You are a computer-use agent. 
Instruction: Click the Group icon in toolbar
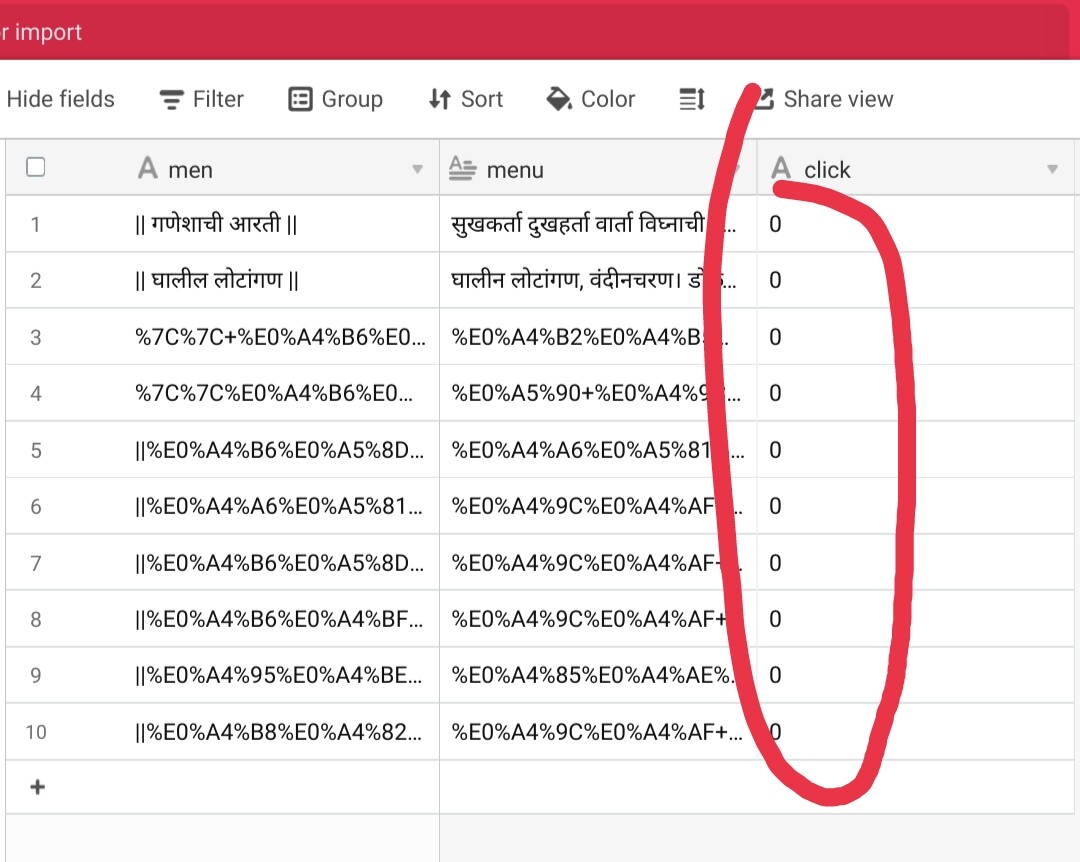click(300, 99)
